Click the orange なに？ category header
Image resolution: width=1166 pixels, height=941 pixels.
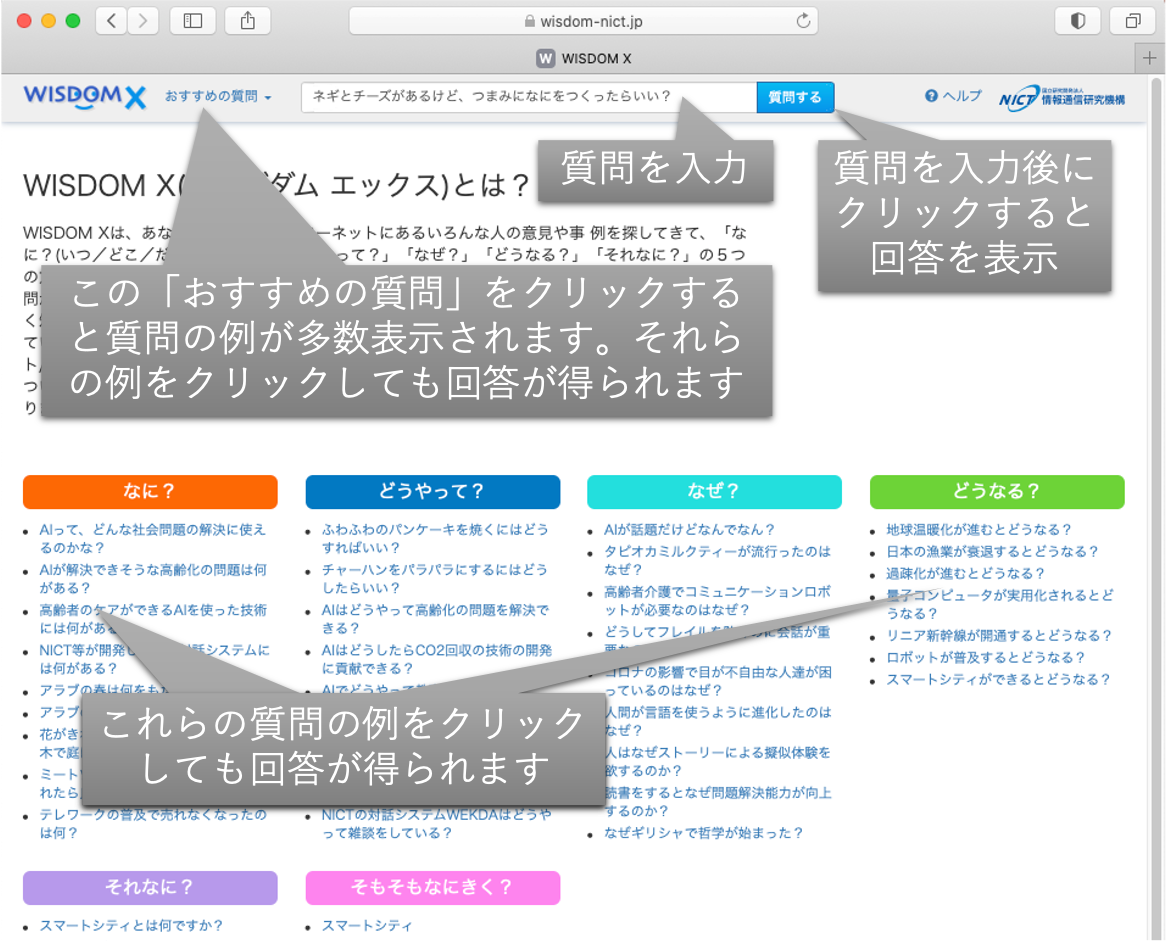(x=150, y=492)
